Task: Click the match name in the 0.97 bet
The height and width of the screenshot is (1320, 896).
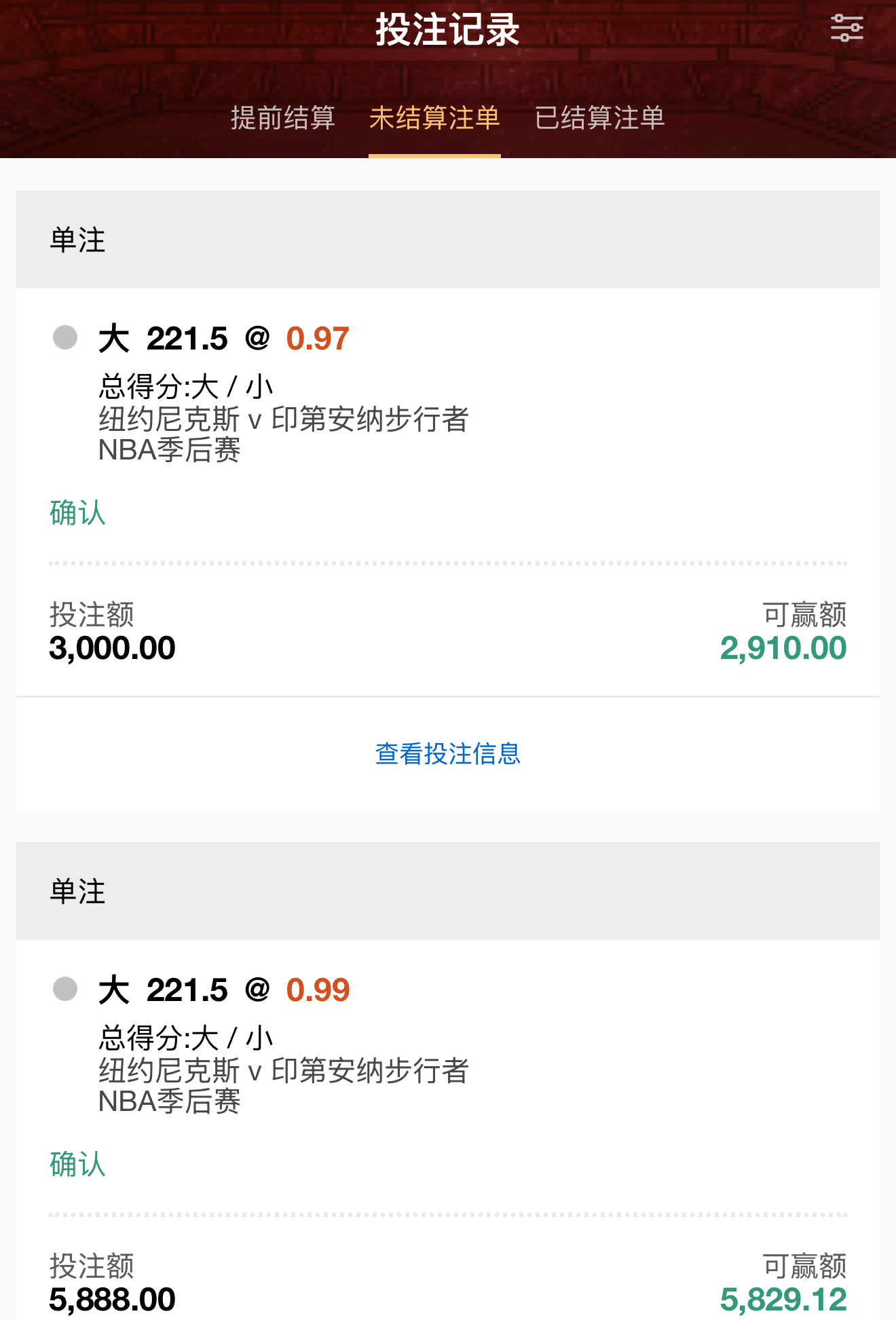Action: click(283, 419)
